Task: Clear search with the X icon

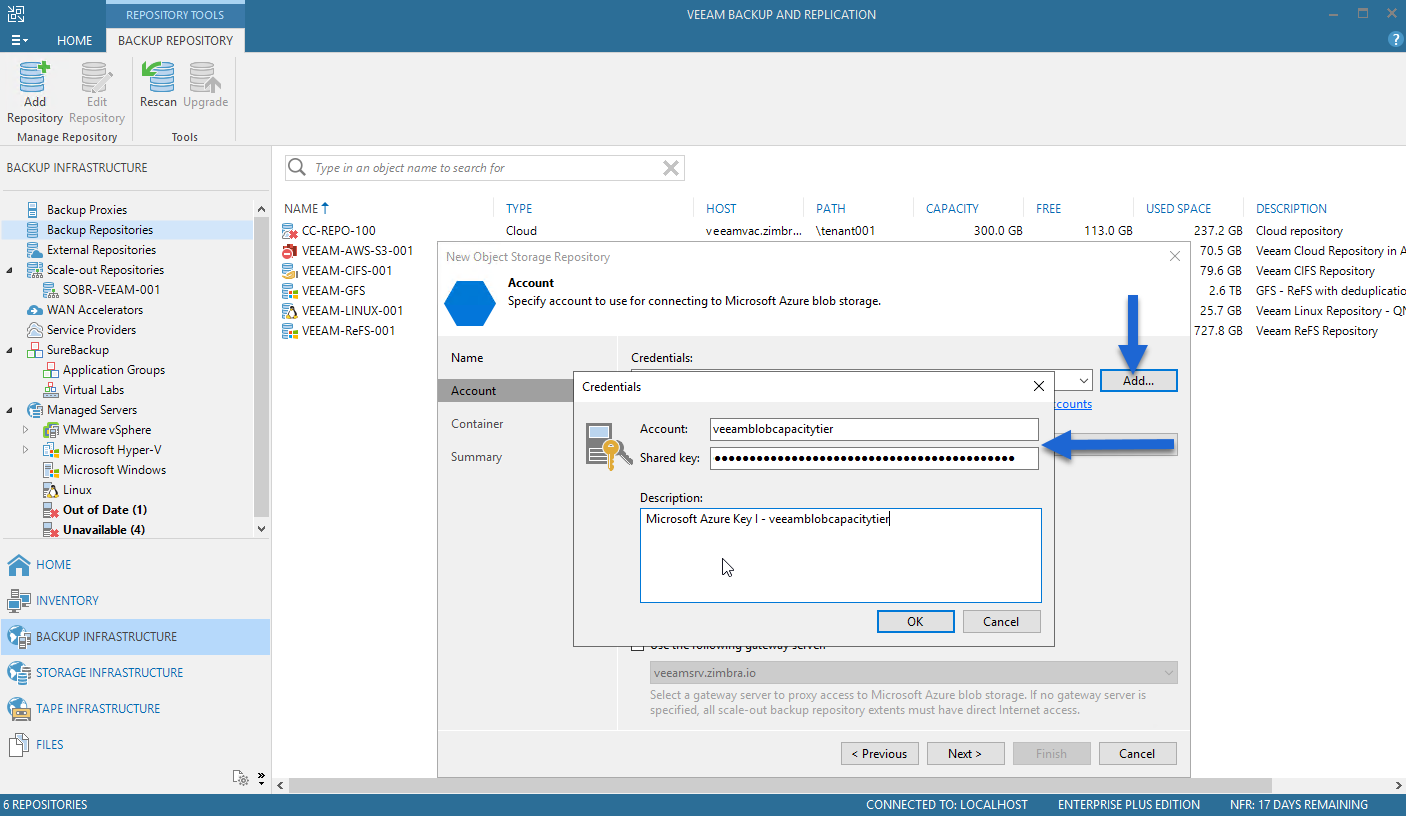Action: click(672, 168)
